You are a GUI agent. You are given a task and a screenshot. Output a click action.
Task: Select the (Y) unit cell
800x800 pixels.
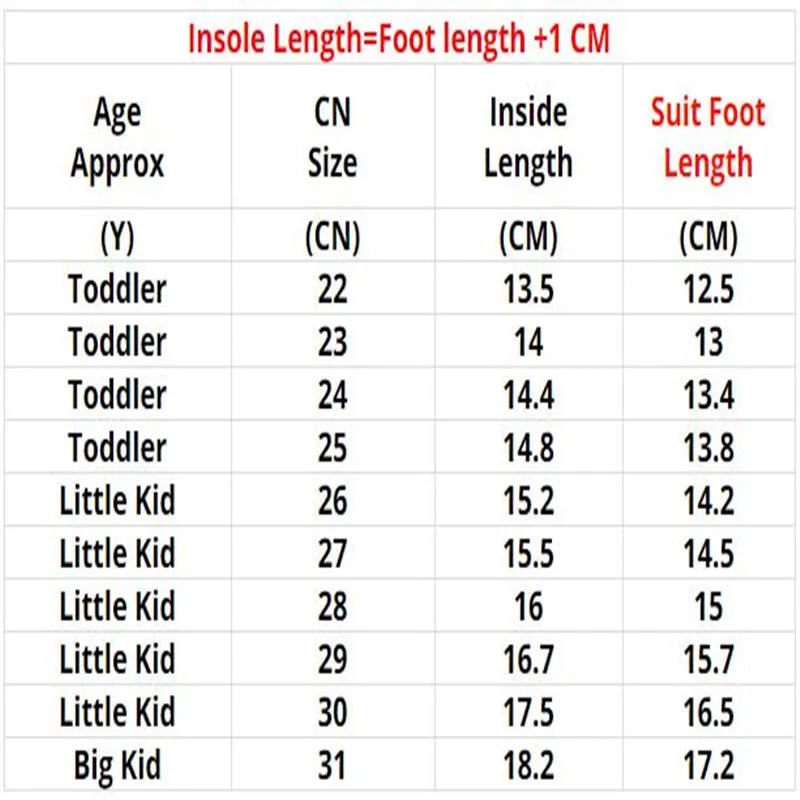[x=117, y=237]
